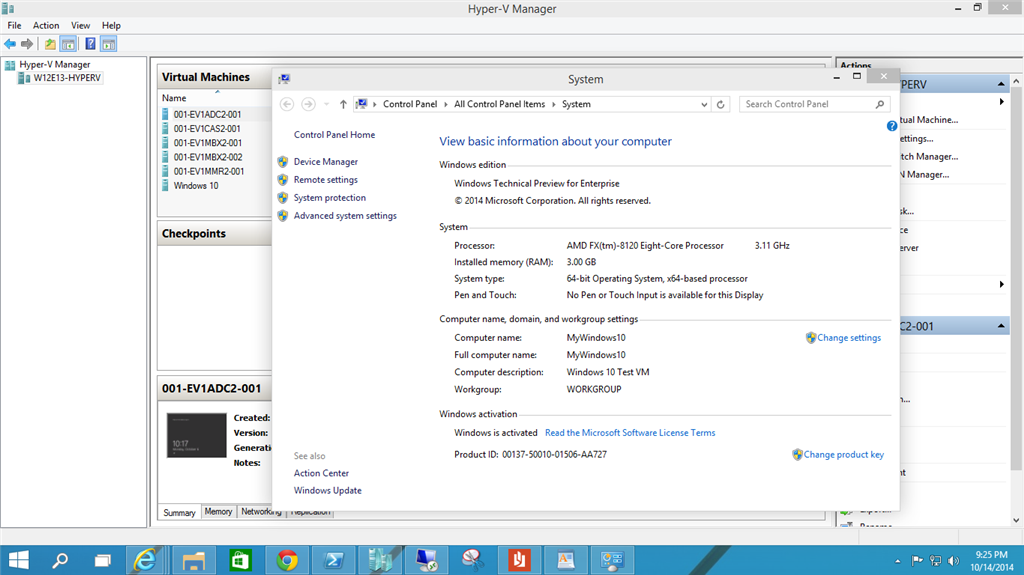Toggle the Show/Hide Console Tree toolbar icon
Image resolution: width=1024 pixels, height=575 pixels.
pyautogui.click(x=68, y=44)
